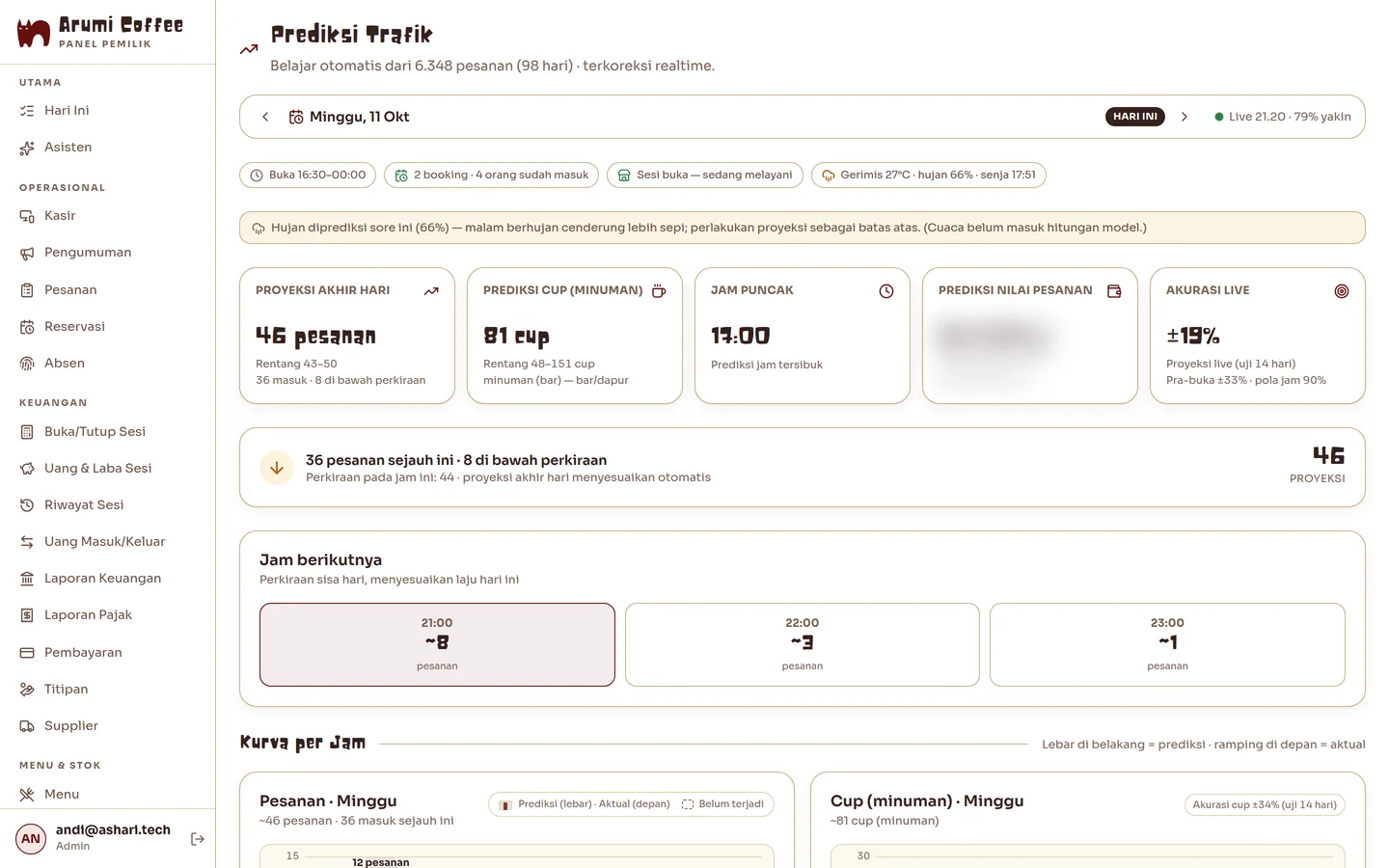The image size is (1389, 868).
Task: Click the Pesanan clipboard icon
Action: 27,290
